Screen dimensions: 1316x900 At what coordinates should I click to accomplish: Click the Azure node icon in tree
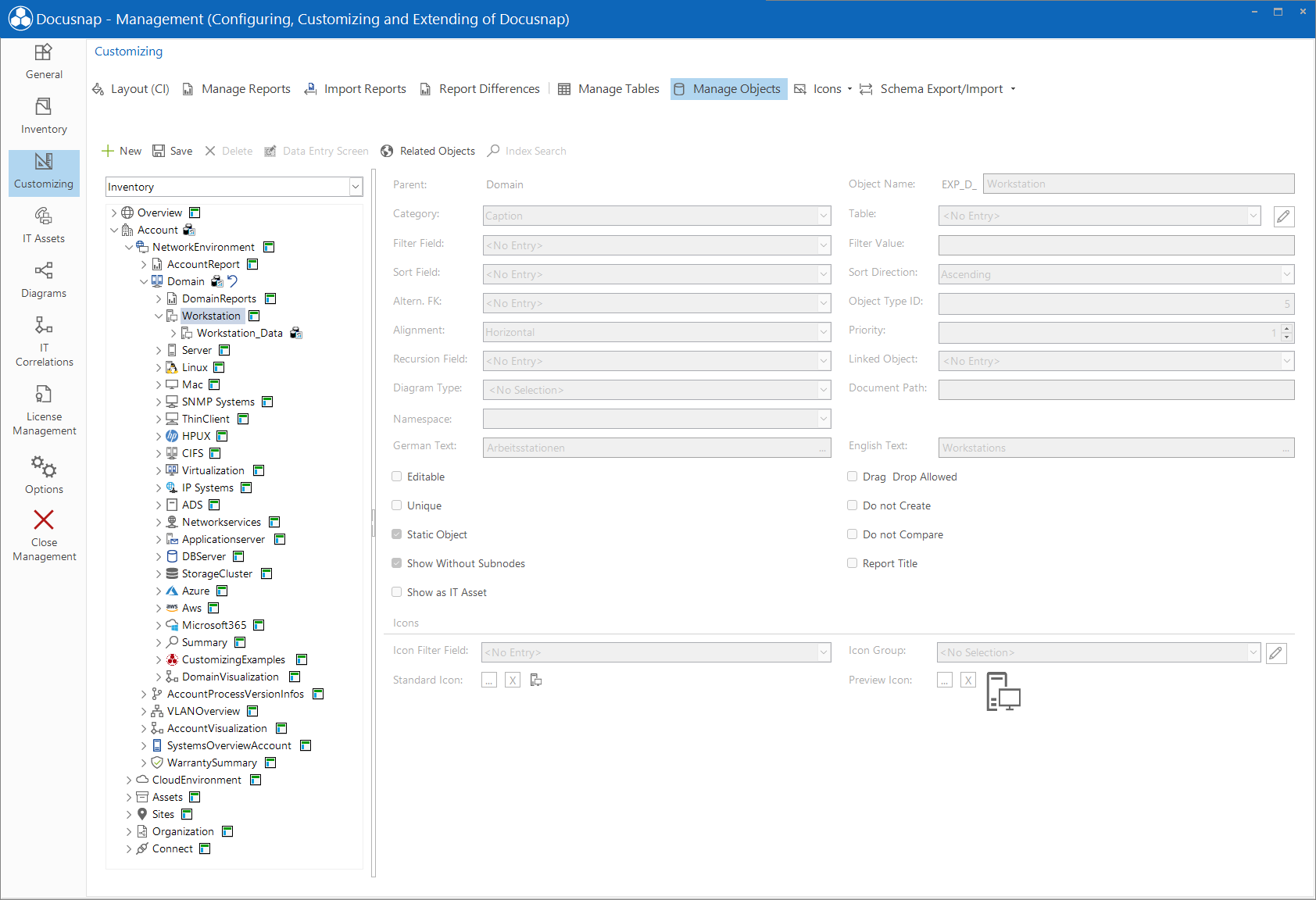pyautogui.click(x=172, y=591)
